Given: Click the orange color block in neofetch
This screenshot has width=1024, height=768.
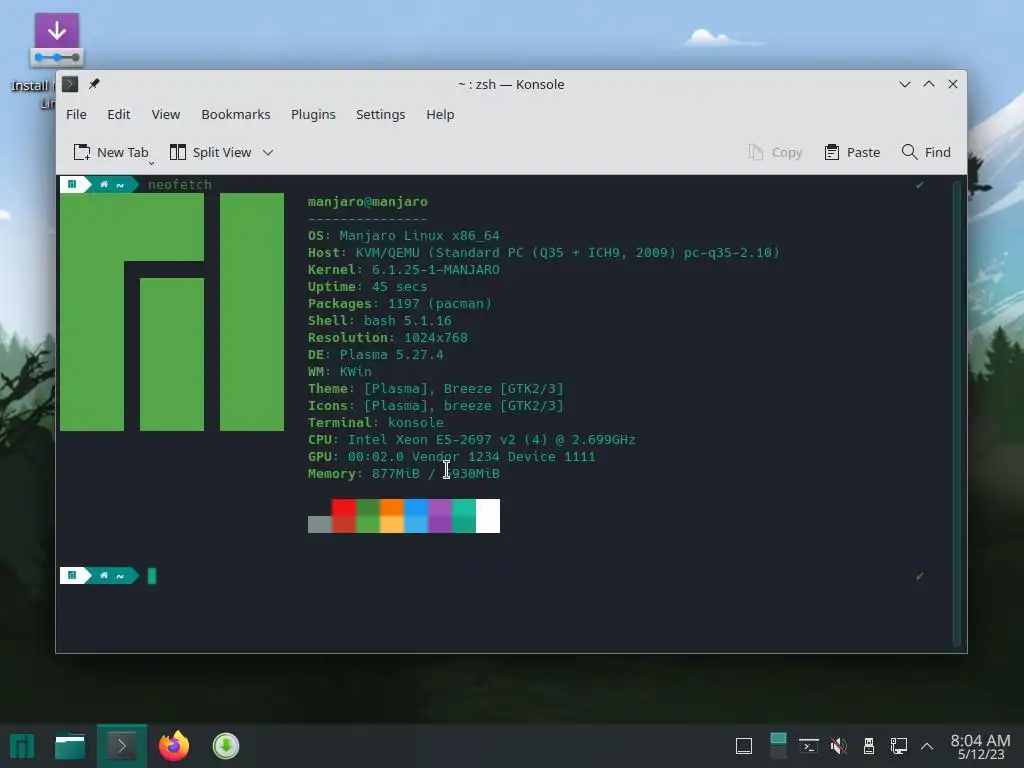Looking at the screenshot, I should coord(392,516).
